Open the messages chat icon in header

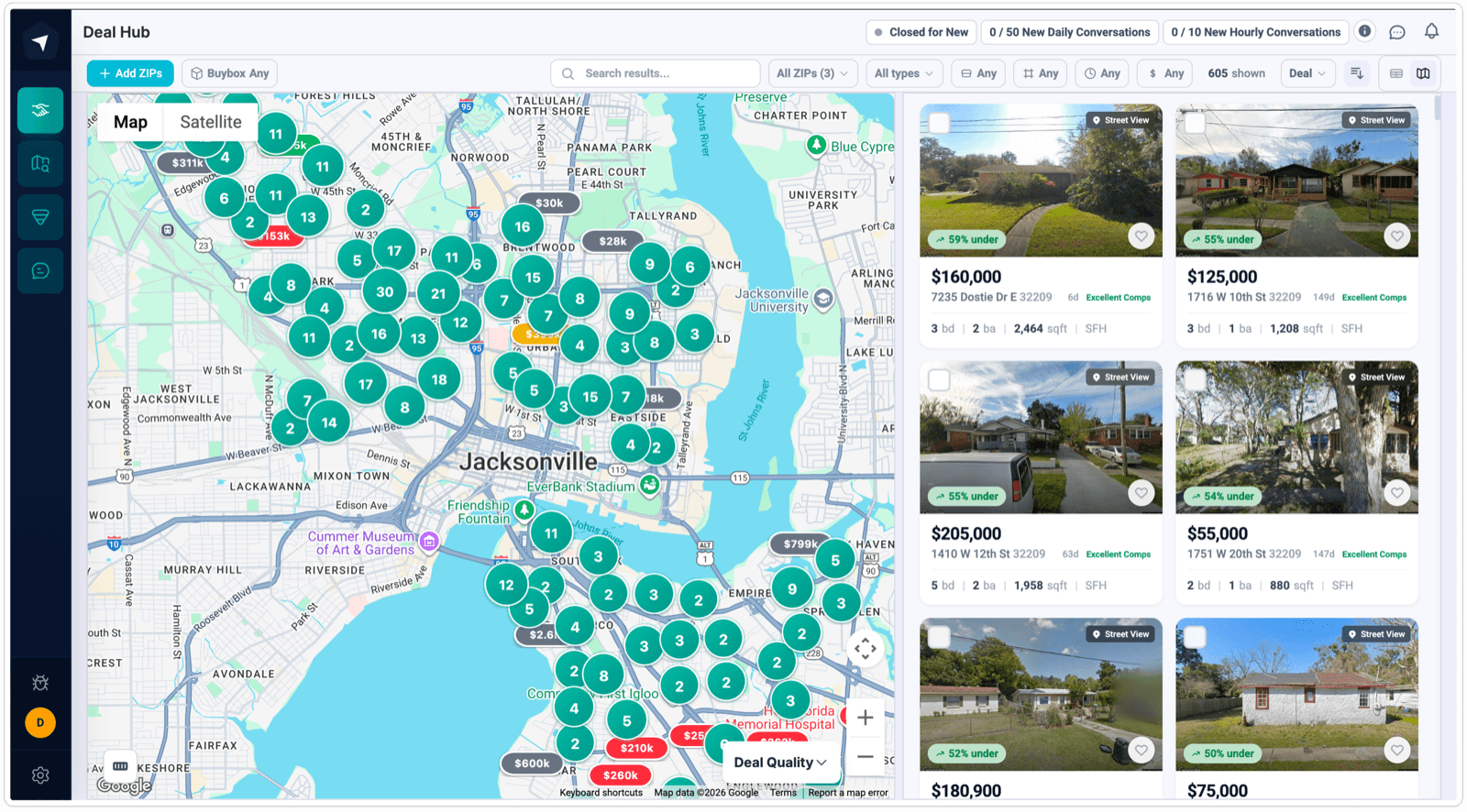click(1397, 32)
